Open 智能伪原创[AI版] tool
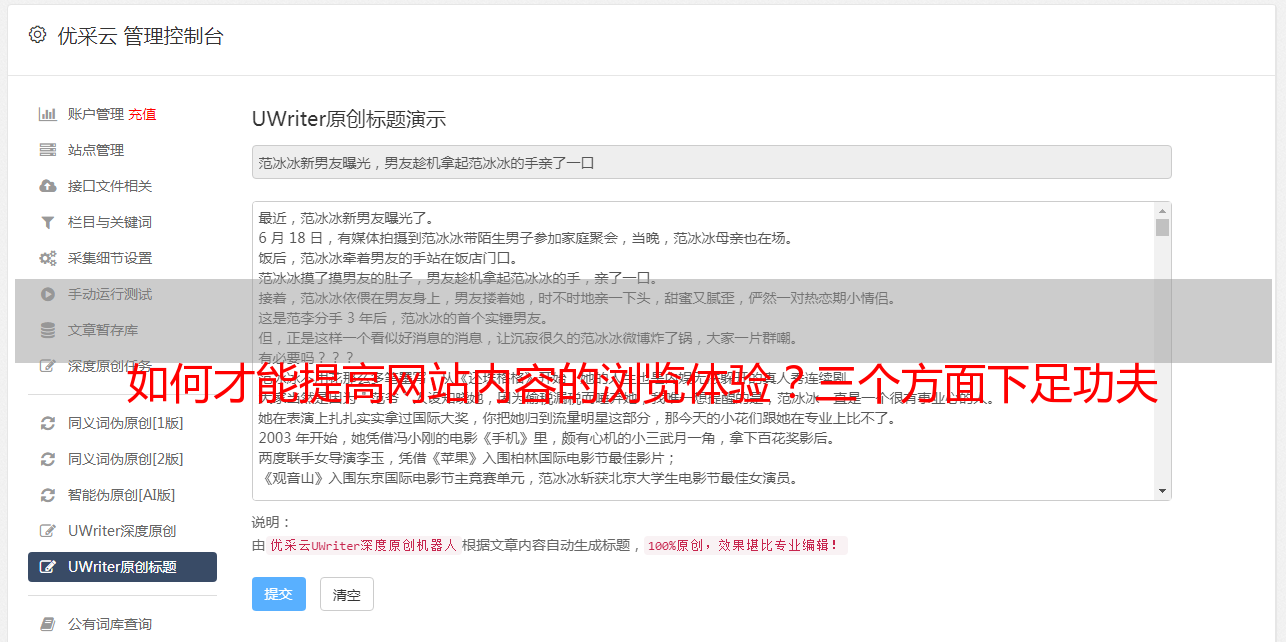 click(x=122, y=495)
